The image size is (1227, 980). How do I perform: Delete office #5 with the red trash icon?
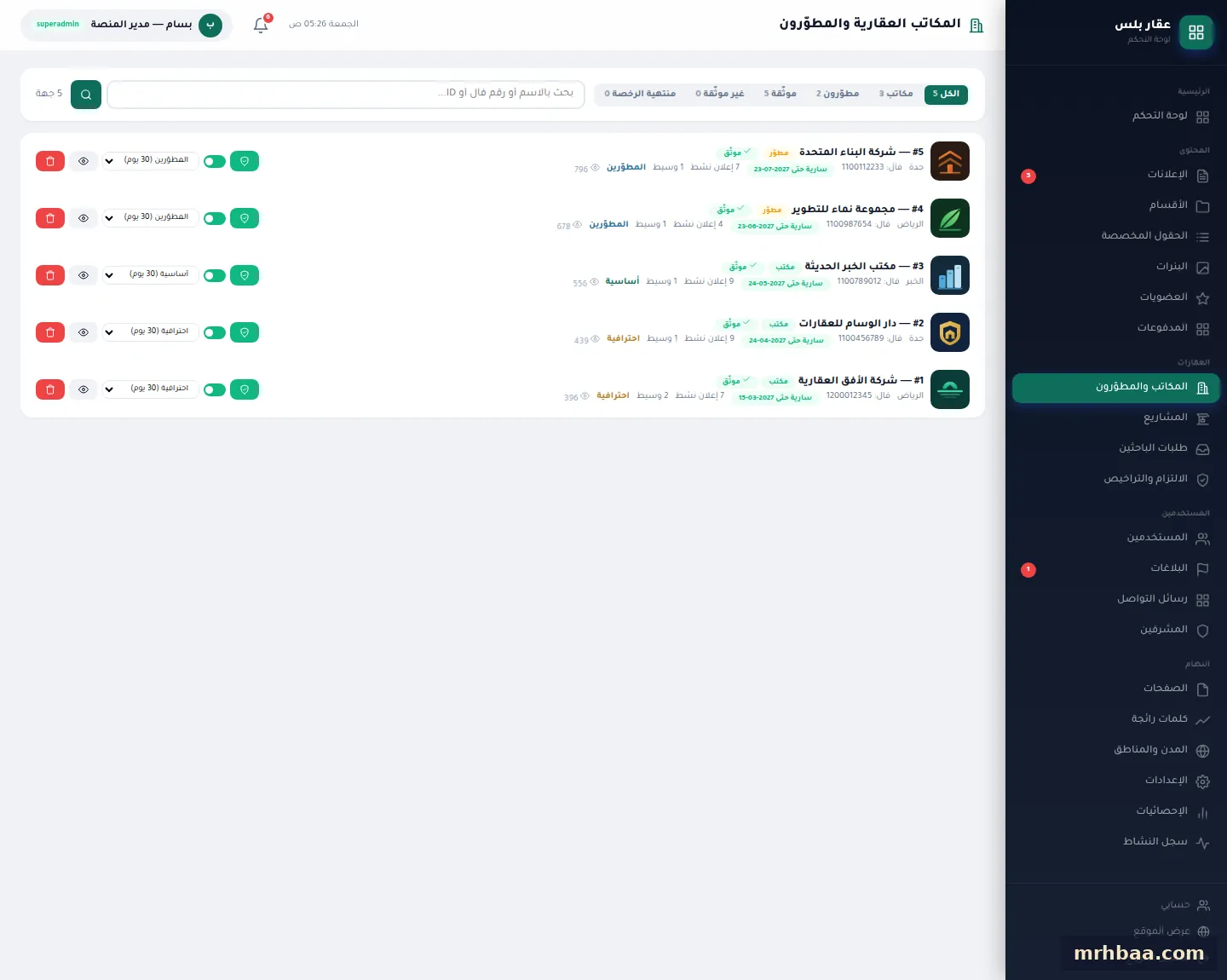50,161
